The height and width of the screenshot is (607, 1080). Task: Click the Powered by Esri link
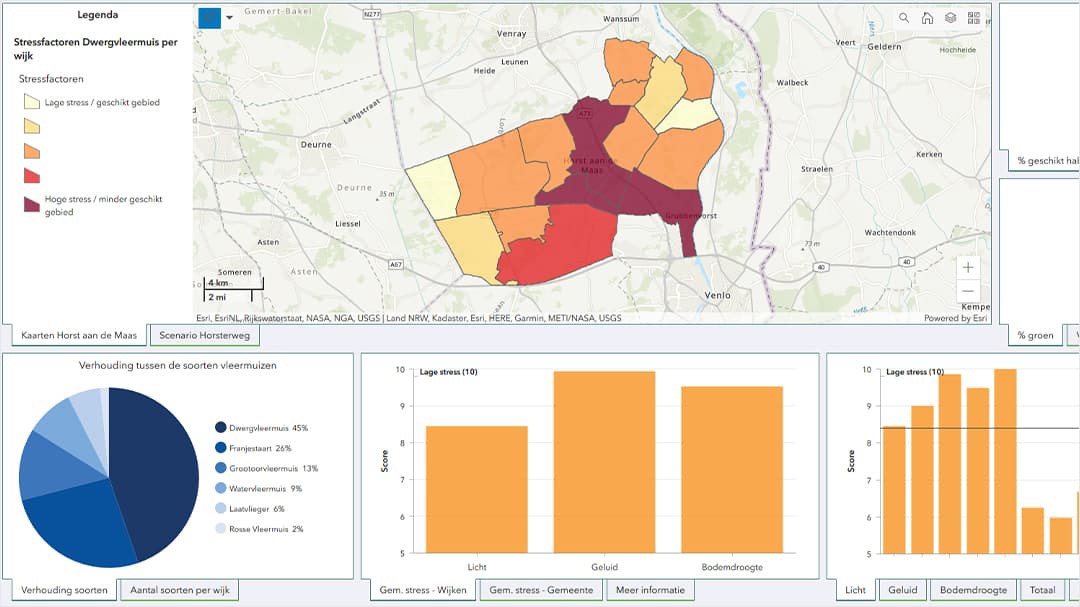pos(955,318)
